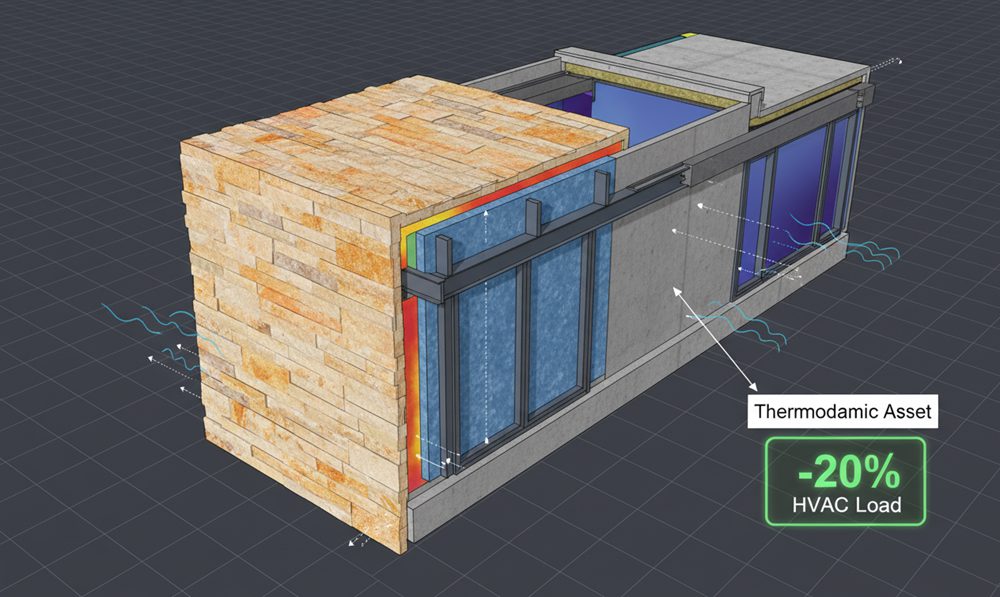Select the "-20%" value in green badge
1000x597 pixels.
849,472
